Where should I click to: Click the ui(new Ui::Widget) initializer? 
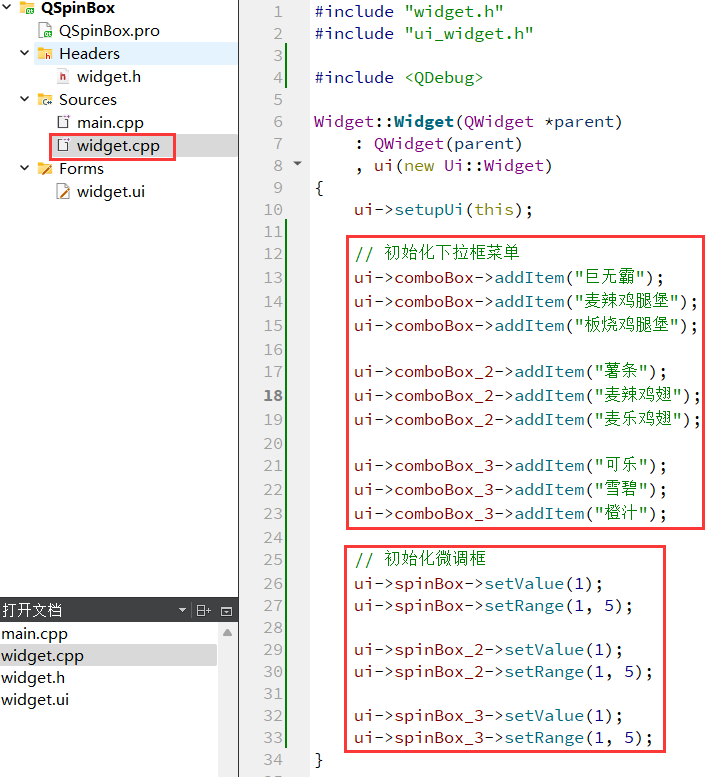click(x=463, y=166)
